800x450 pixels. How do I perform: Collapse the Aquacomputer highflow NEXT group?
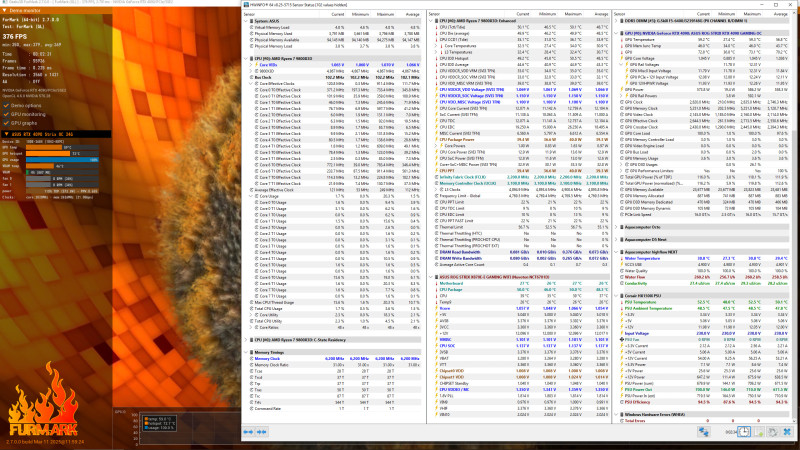(x=616, y=252)
